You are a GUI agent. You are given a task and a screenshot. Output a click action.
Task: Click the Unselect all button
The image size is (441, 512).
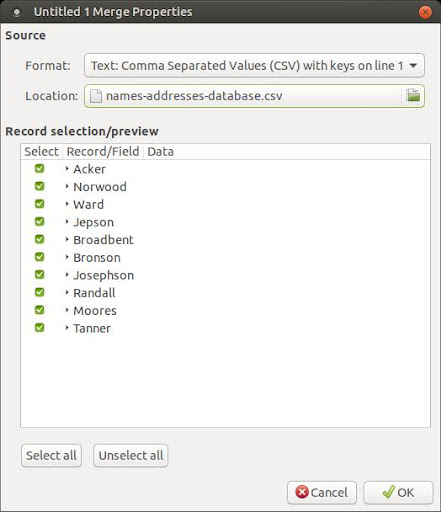point(131,455)
